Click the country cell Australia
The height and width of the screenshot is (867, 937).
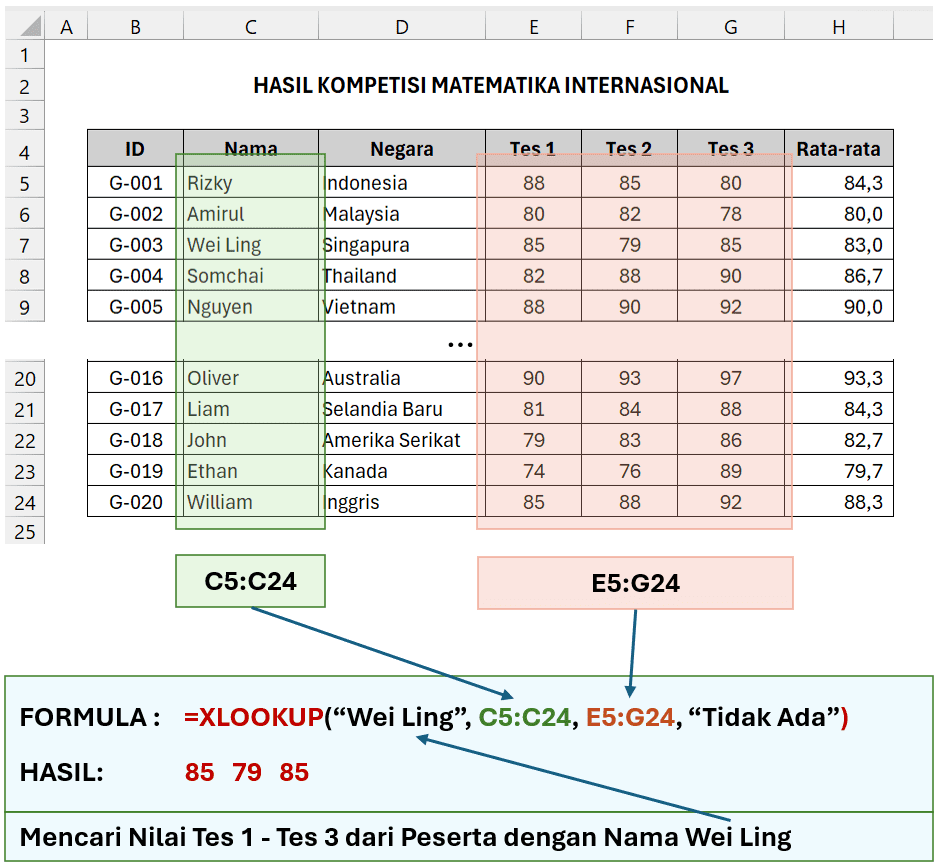click(x=402, y=378)
